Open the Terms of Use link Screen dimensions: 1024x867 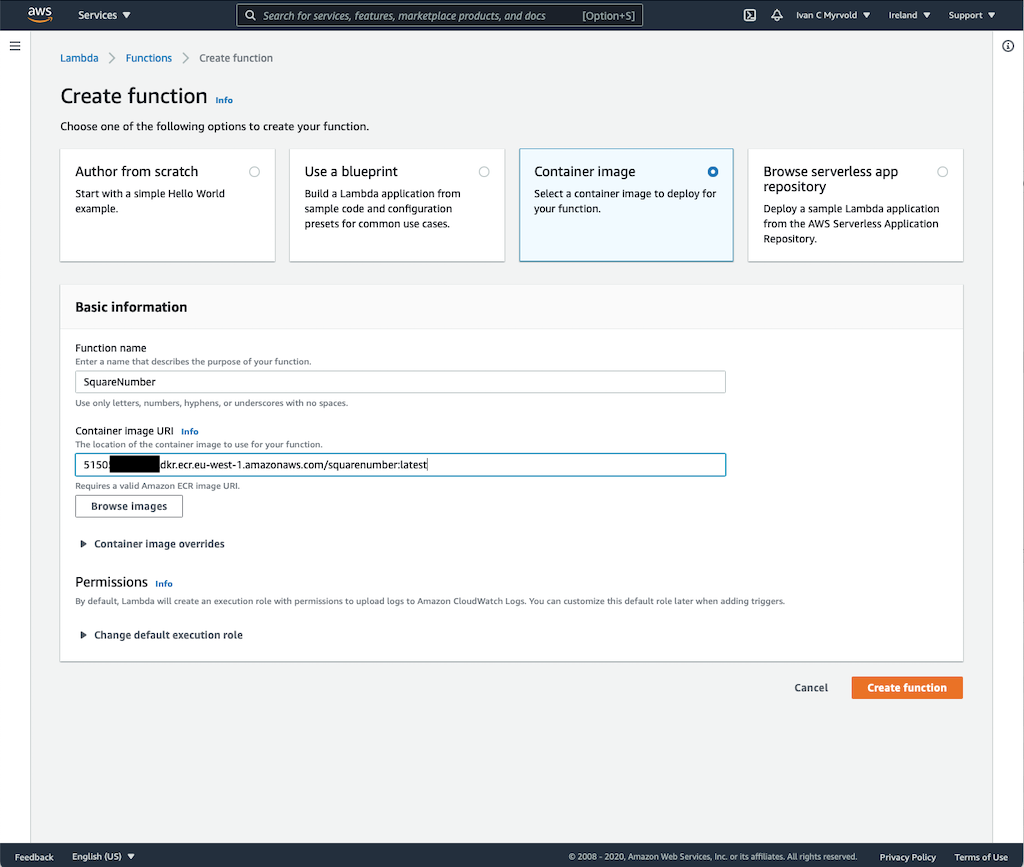click(x=980, y=857)
